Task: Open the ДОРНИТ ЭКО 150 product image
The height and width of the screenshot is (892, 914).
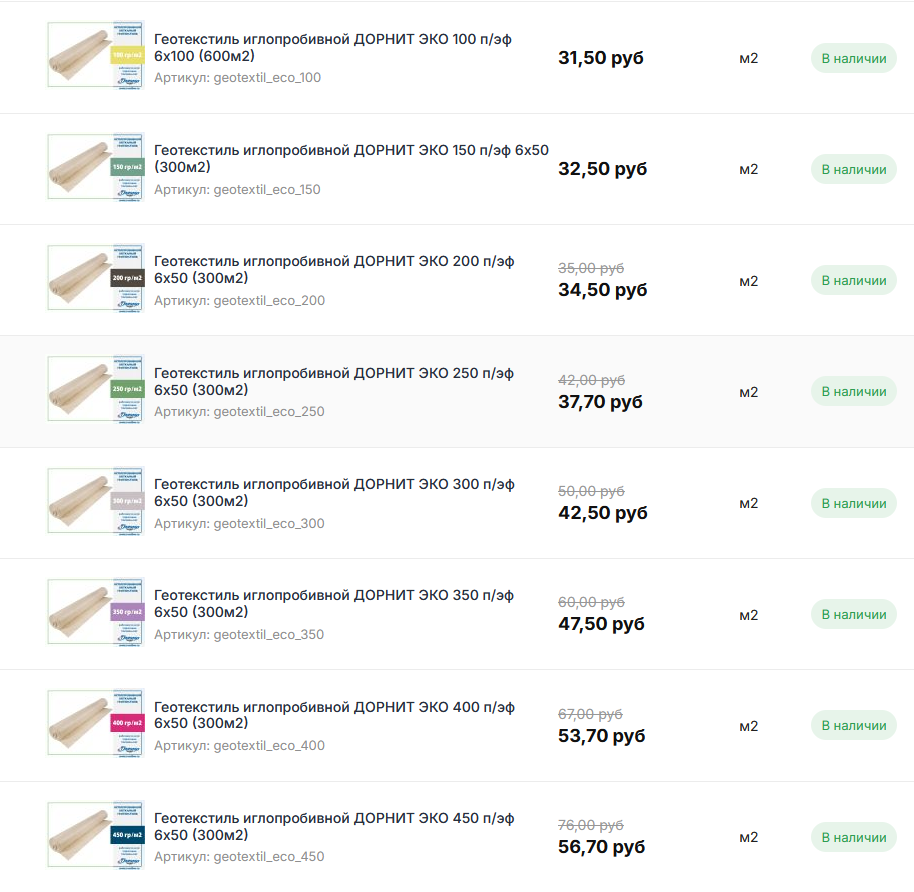Action: click(96, 167)
